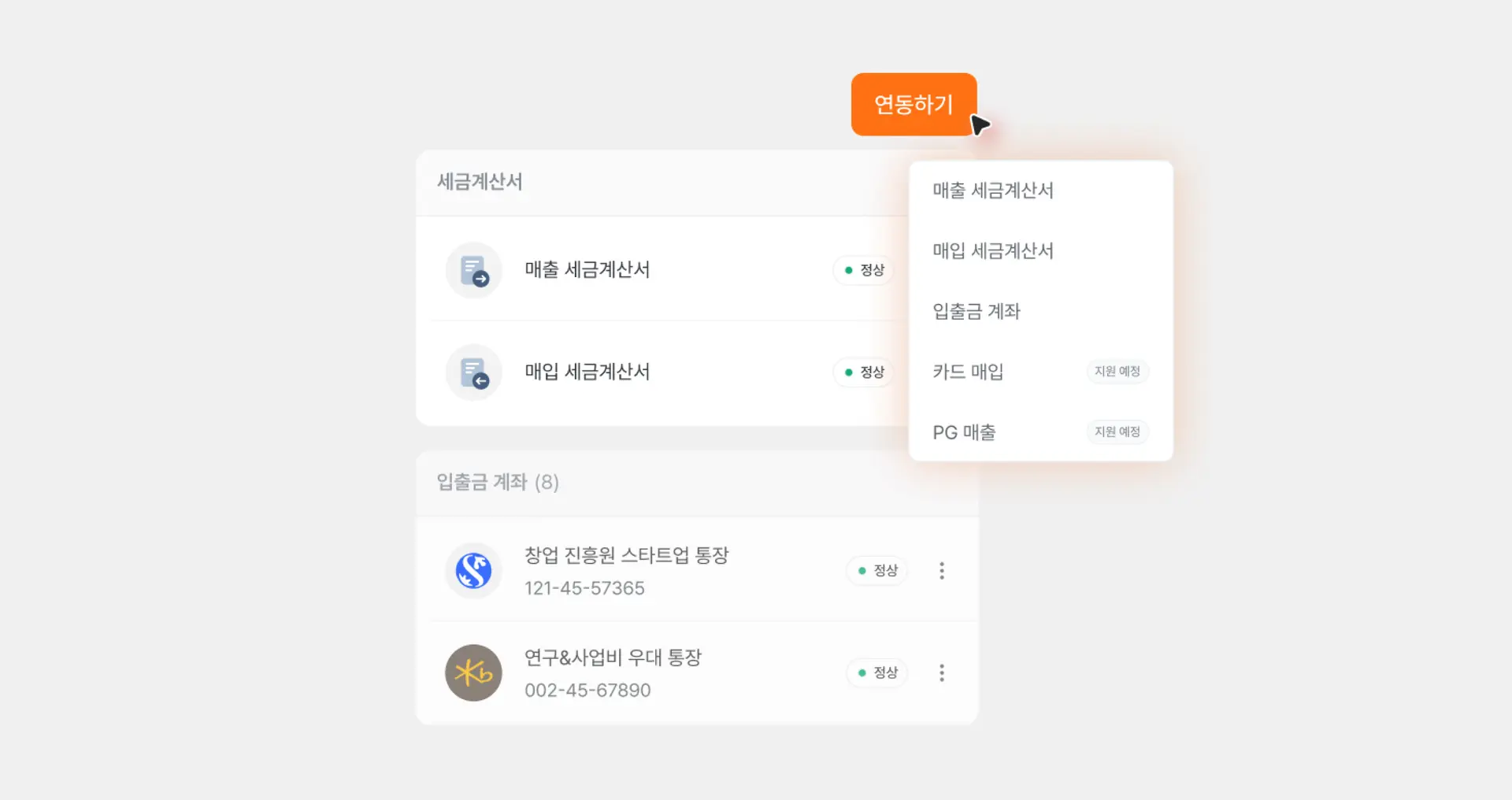
Task: Click 정상 badge on the startup account row
Action: 876,570
